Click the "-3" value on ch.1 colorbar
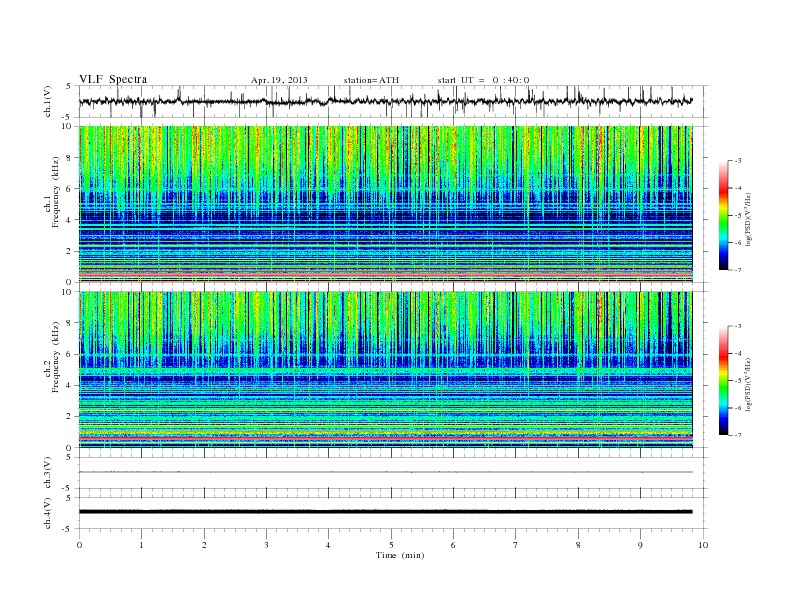 (x=738, y=161)
